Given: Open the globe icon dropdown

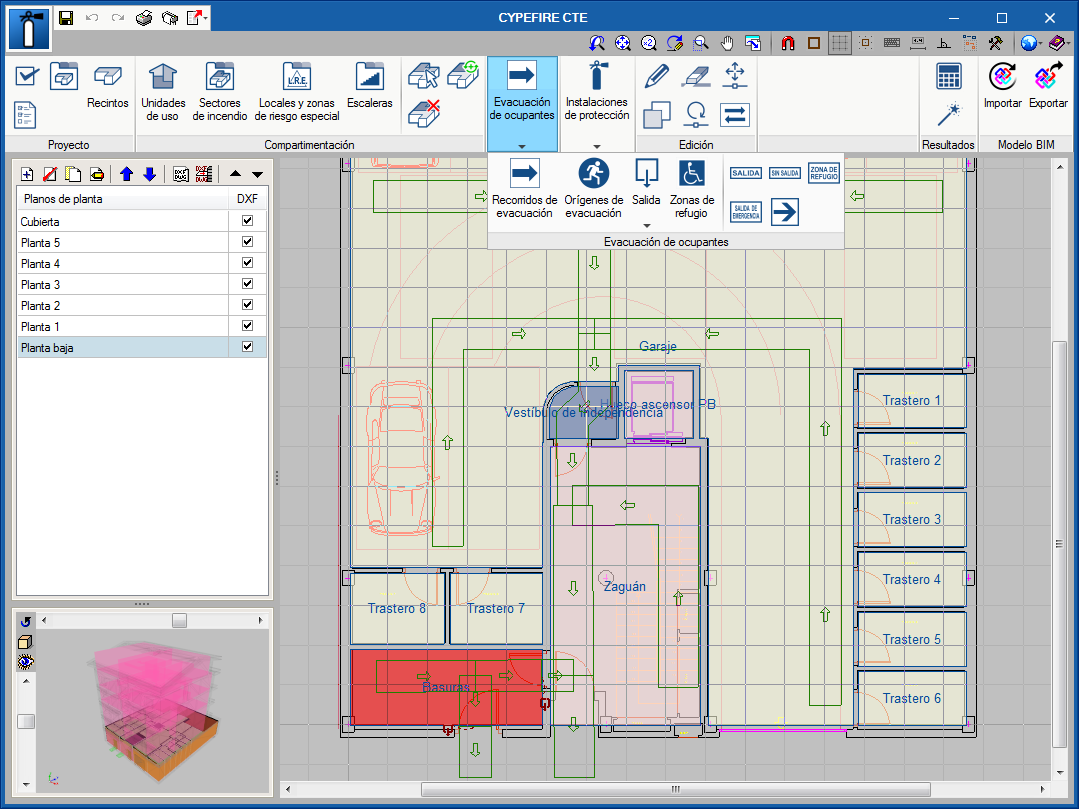Looking at the screenshot, I should click(x=1031, y=43).
